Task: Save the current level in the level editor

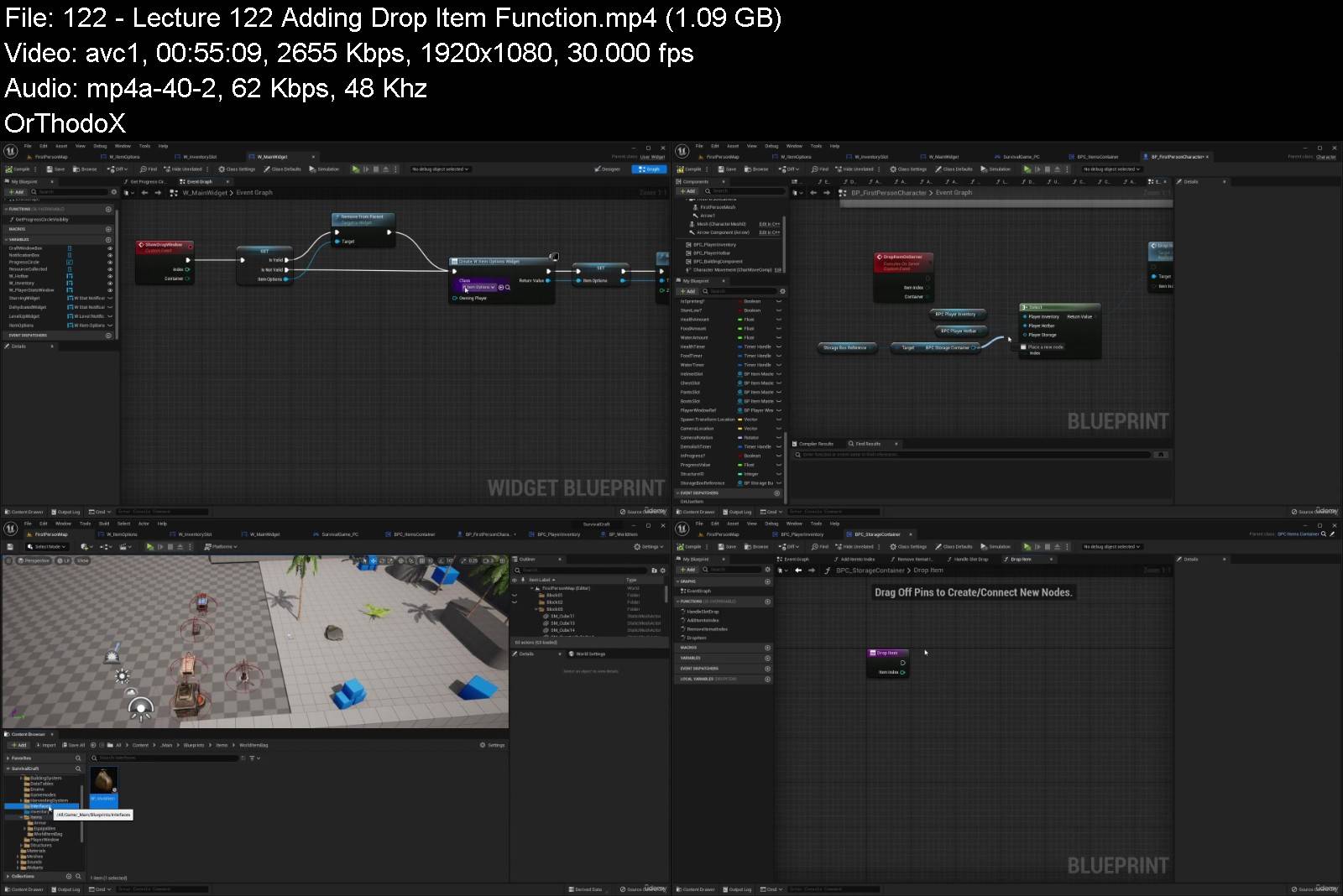Action: pyautogui.click(x=10, y=546)
